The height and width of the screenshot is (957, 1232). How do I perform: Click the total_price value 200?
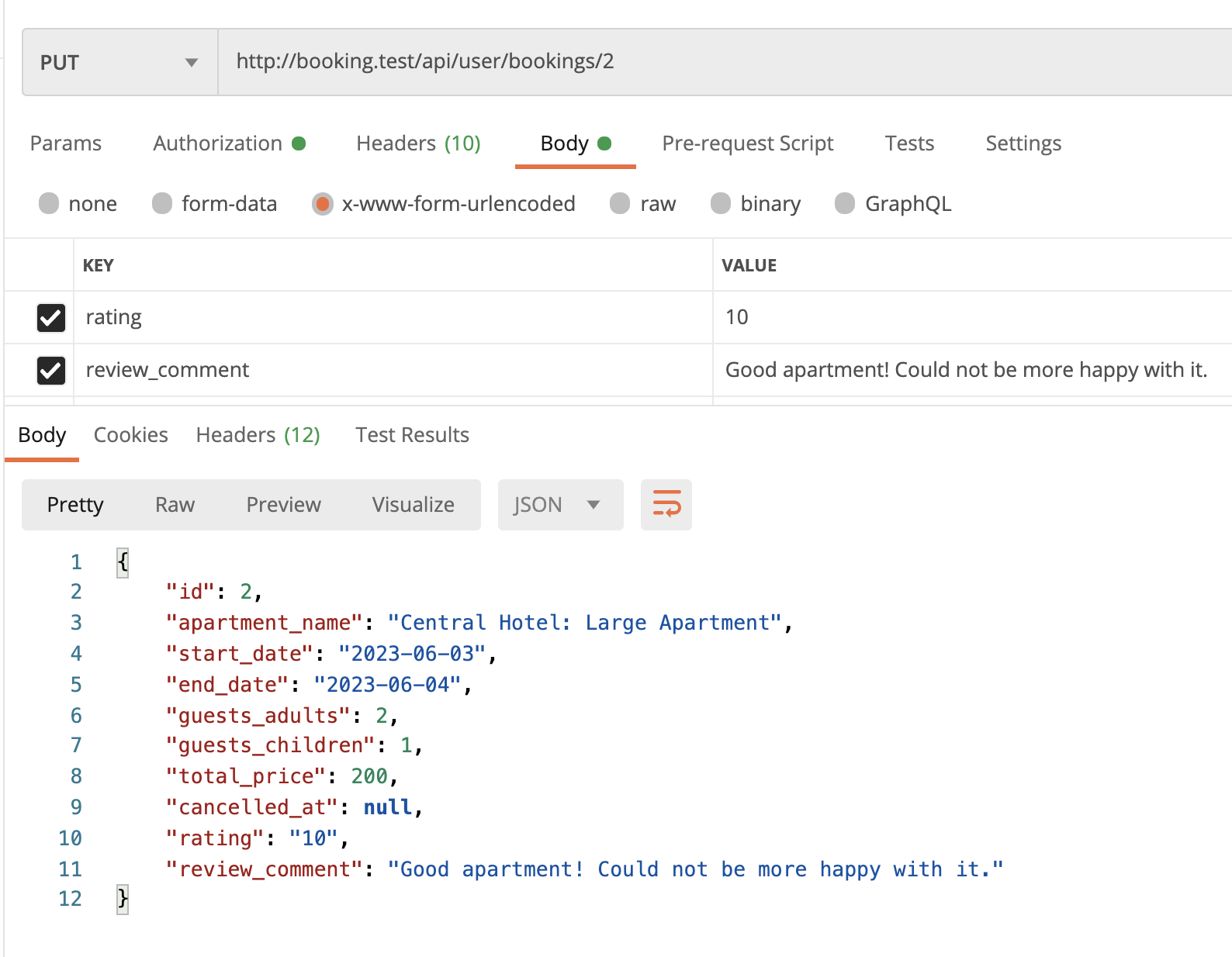[369, 776]
